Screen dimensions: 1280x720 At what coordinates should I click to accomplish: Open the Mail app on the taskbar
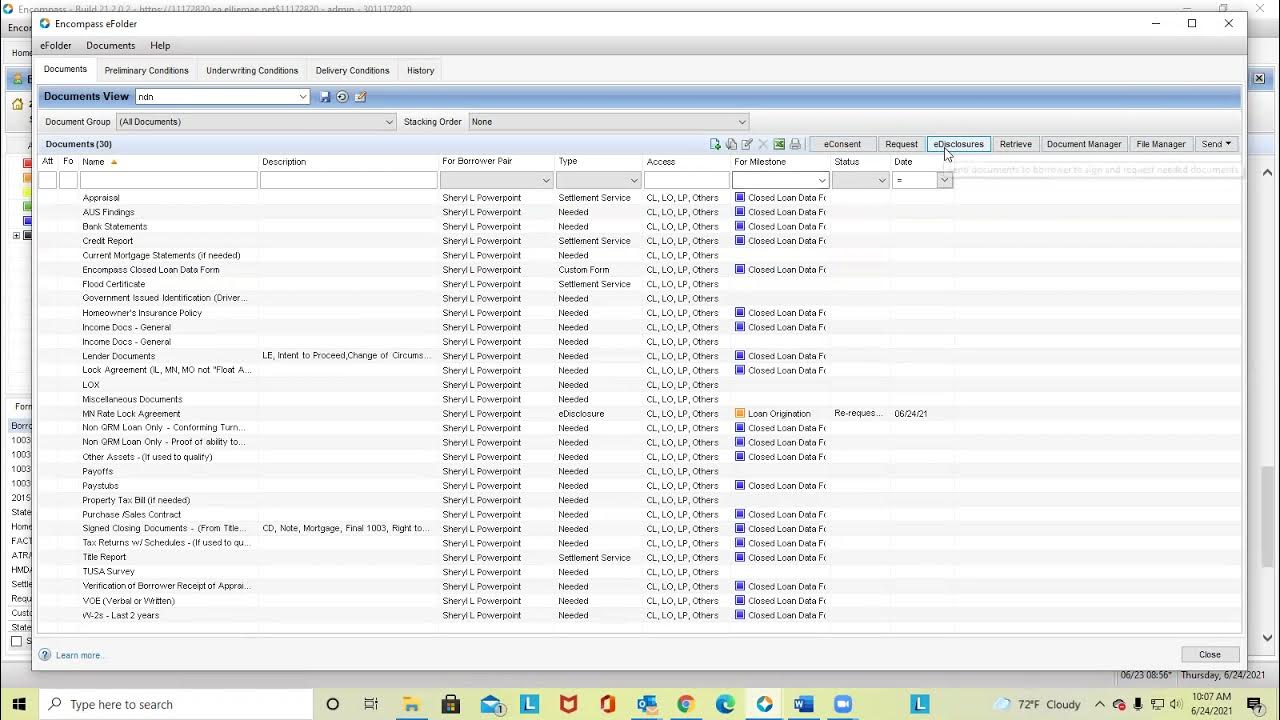coord(490,704)
